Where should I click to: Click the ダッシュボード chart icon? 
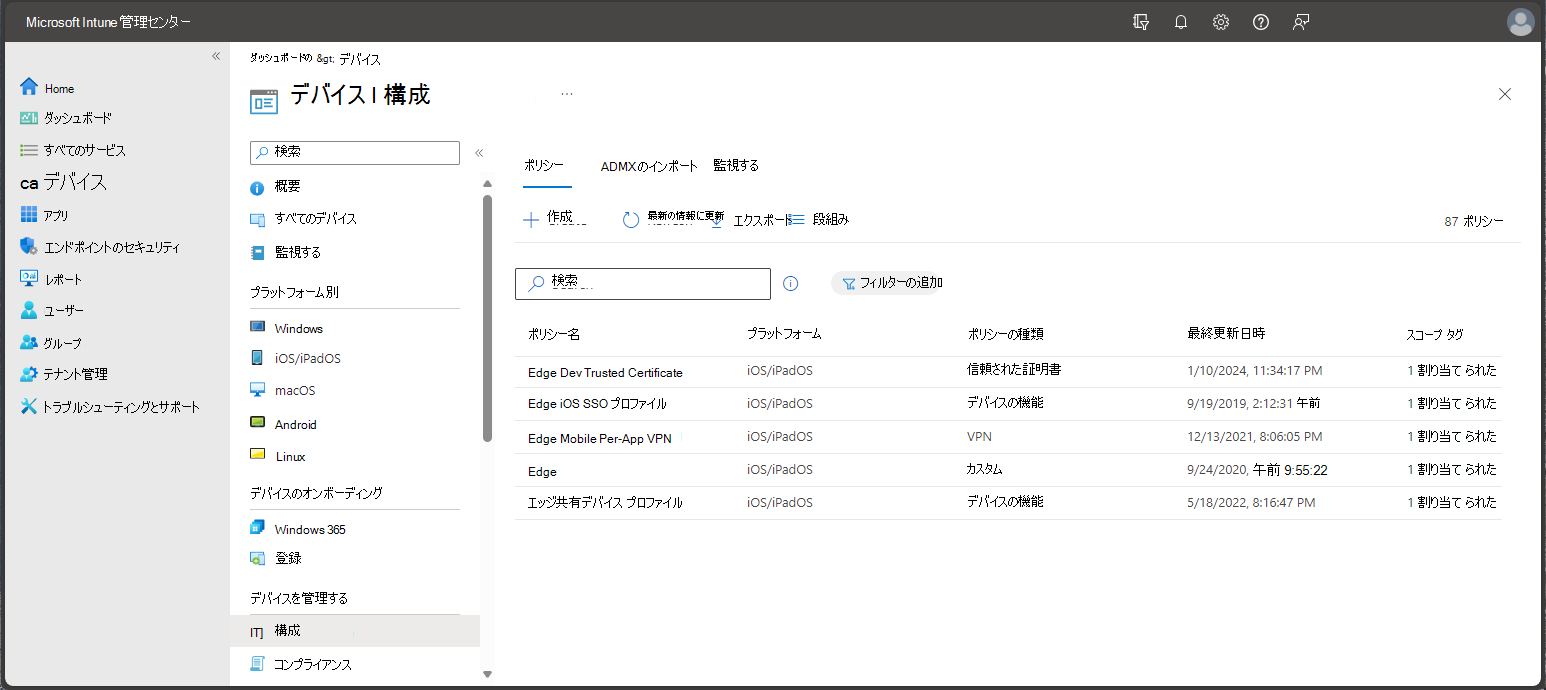click(29, 118)
